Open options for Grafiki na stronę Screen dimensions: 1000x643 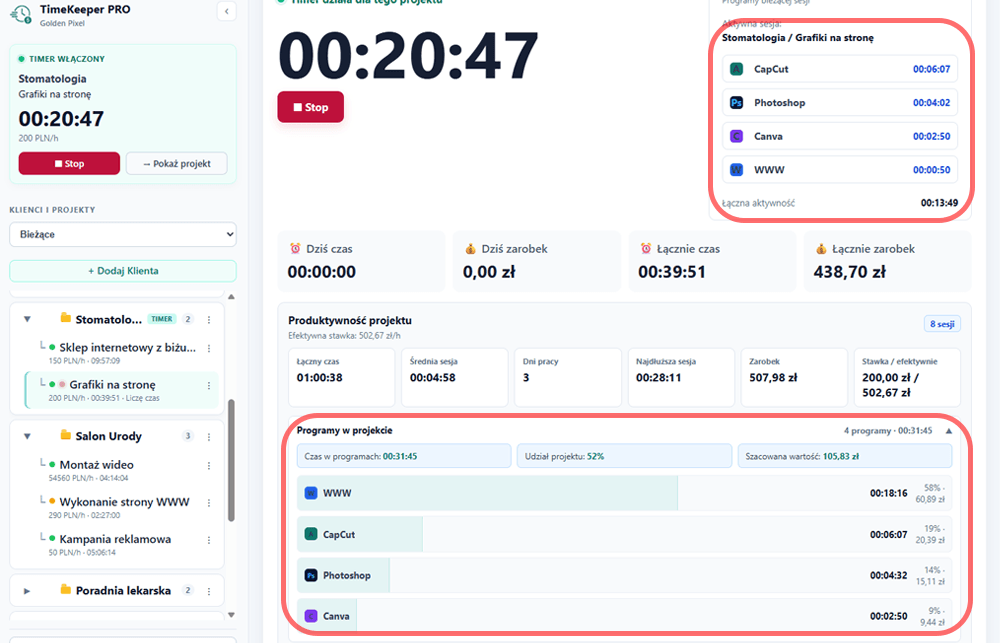click(209, 386)
